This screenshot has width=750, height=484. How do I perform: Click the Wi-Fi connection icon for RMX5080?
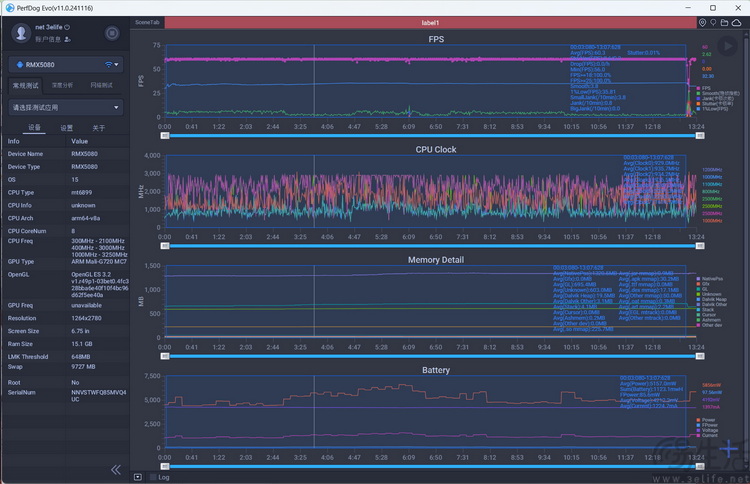(109, 65)
